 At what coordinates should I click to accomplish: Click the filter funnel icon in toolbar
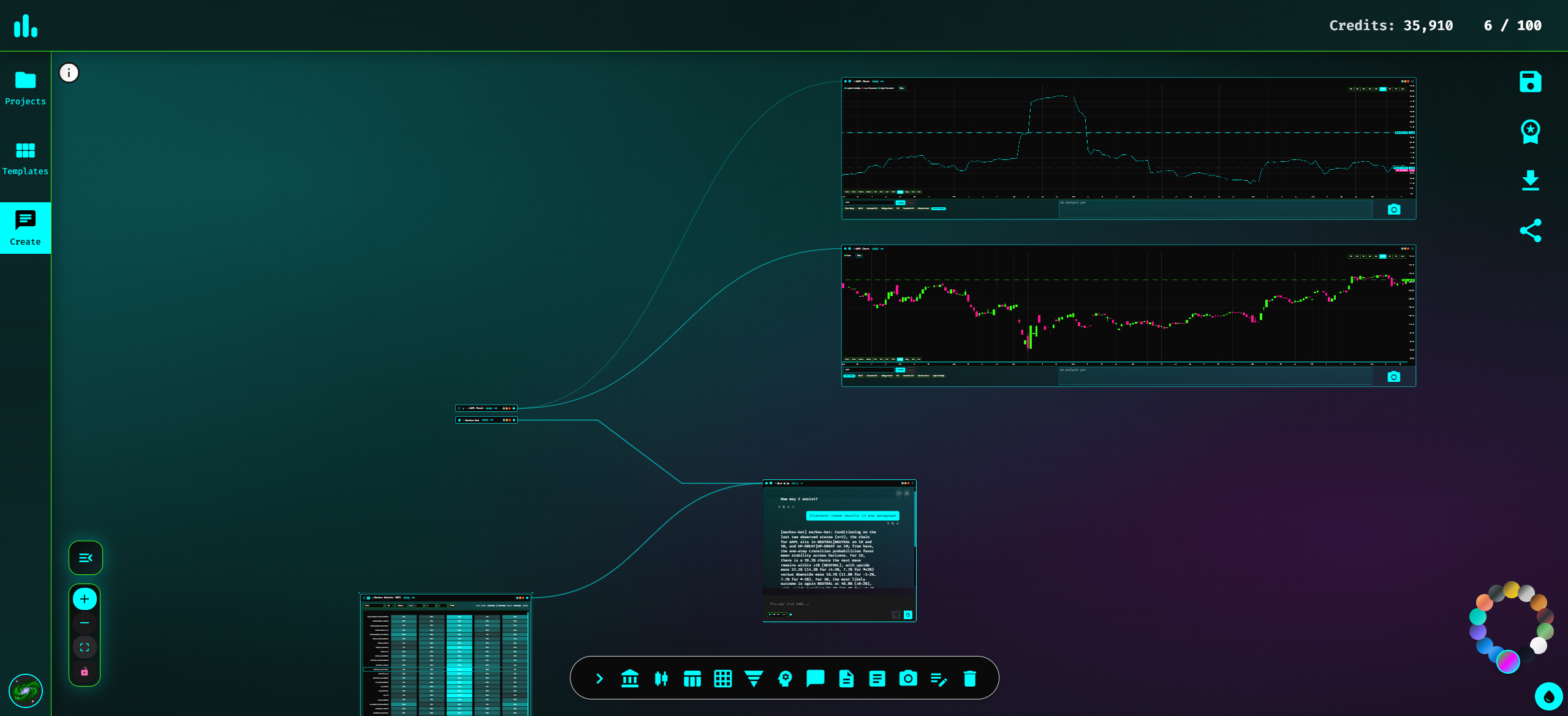pos(753,679)
